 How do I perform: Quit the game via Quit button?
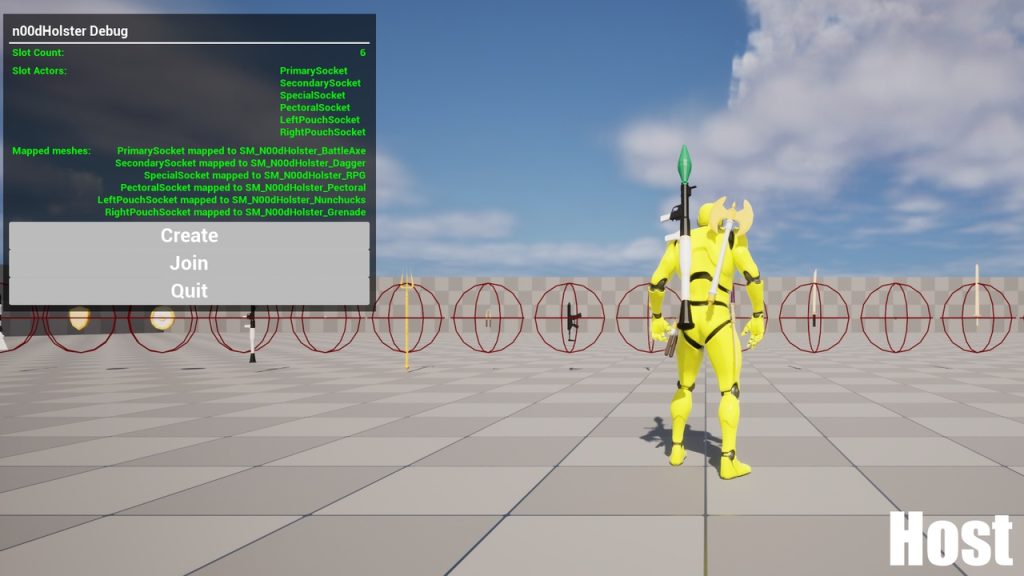pos(189,290)
